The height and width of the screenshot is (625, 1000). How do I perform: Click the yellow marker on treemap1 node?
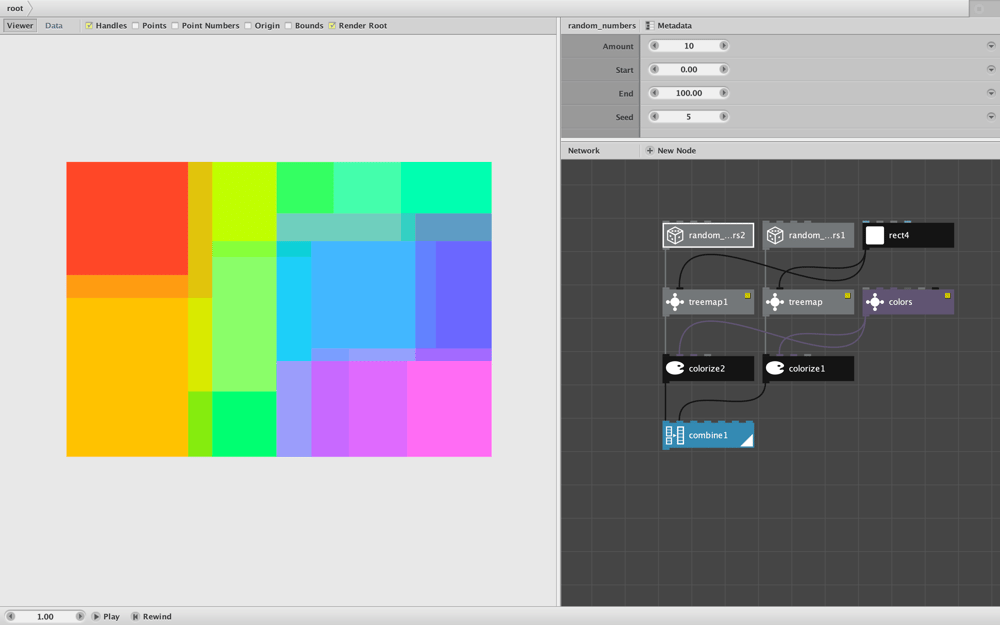[747, 296]
